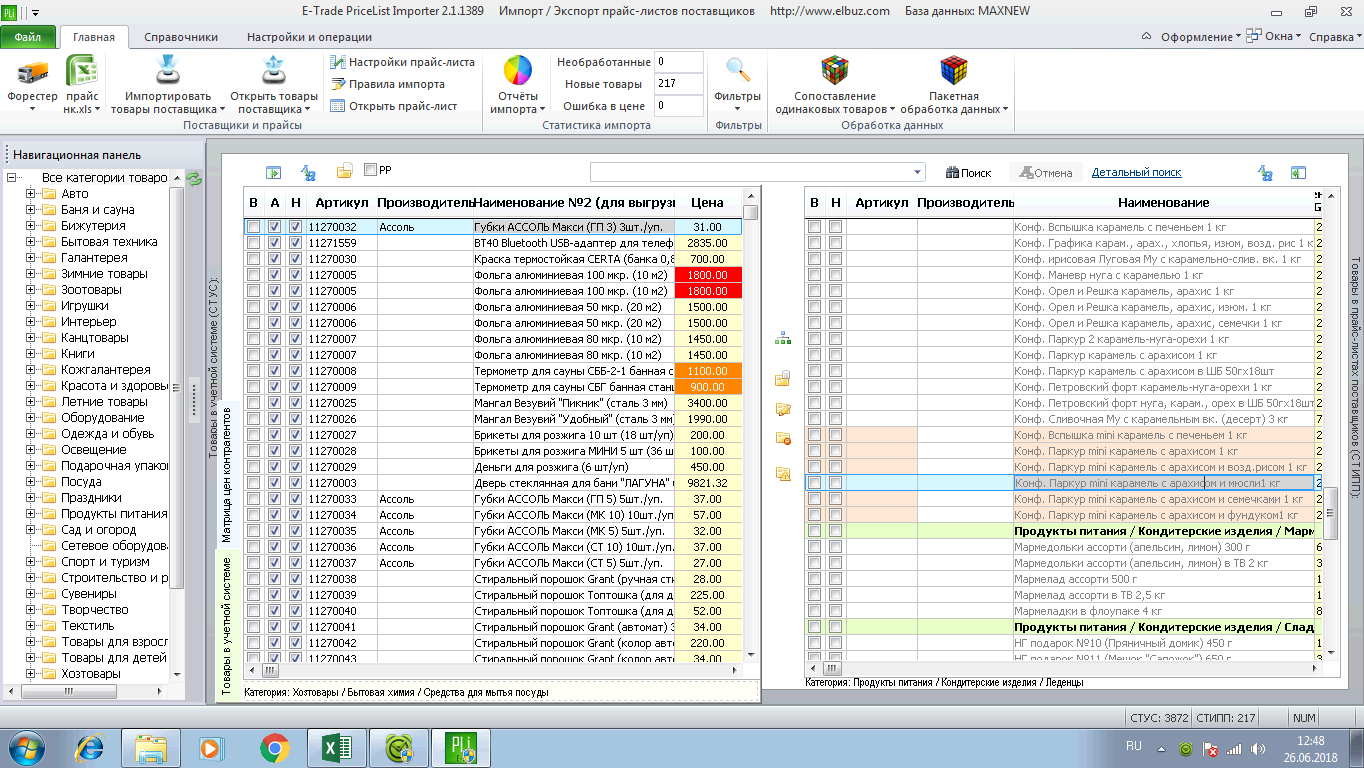The width and height of the screenshot is (1364, 768).
Task: Toggle the PP checkbox
Action: 370,170
